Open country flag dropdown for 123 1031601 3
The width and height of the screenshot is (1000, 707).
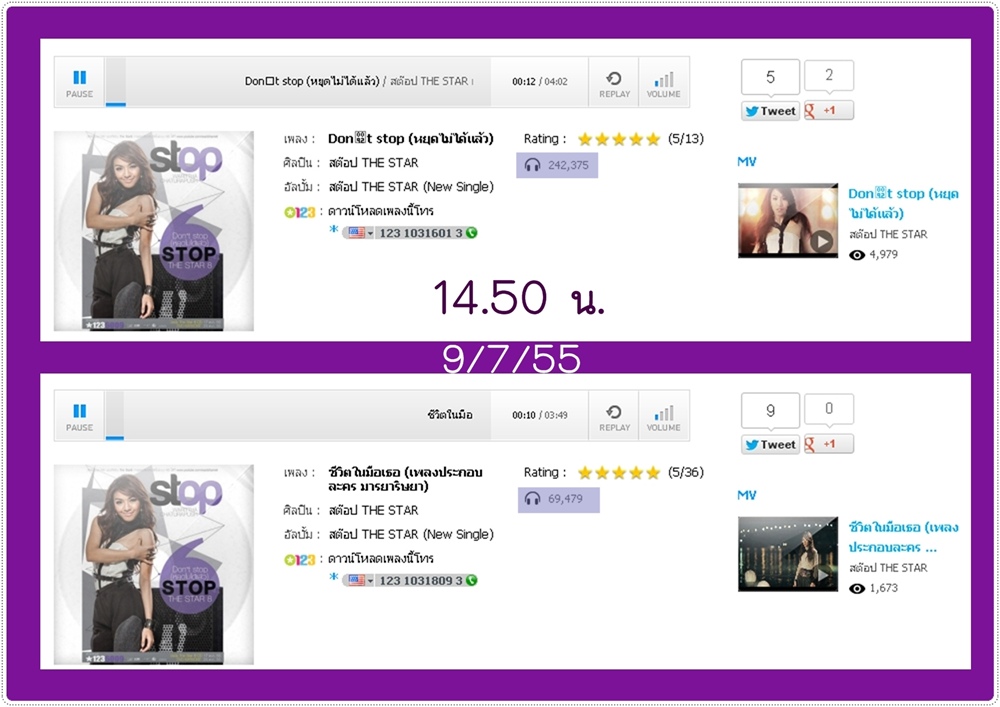click(x=360, y=233)
